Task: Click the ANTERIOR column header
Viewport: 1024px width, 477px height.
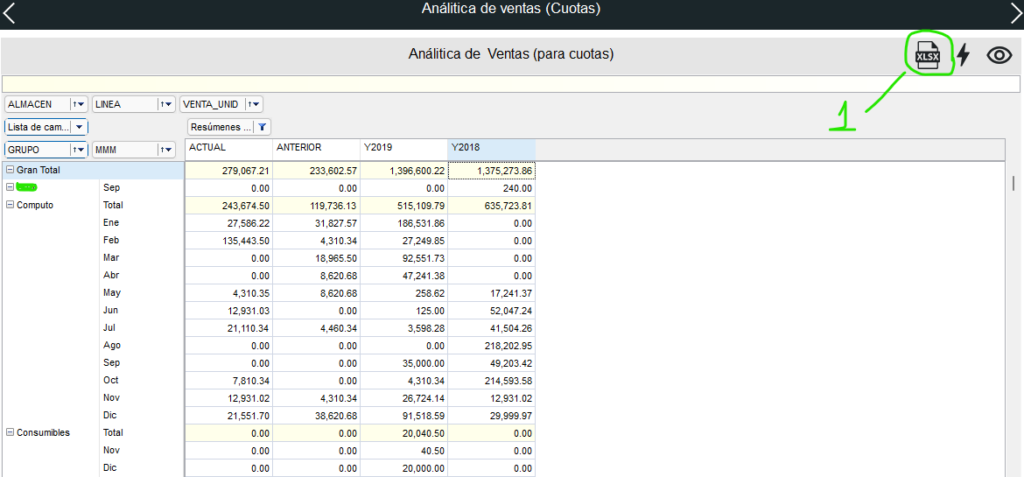Action: click(316, 148)
